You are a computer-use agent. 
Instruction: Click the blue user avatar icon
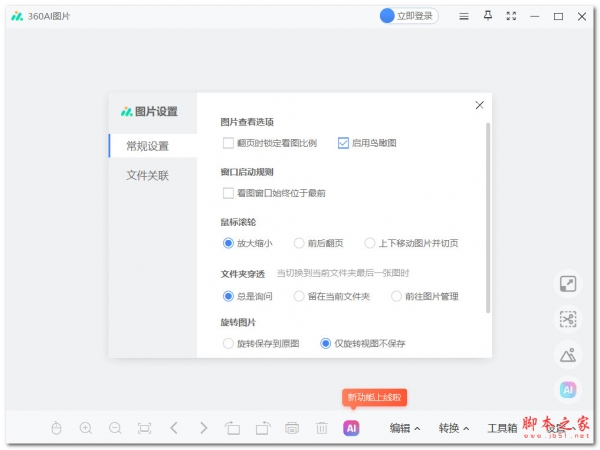click(x=387, y=16)
